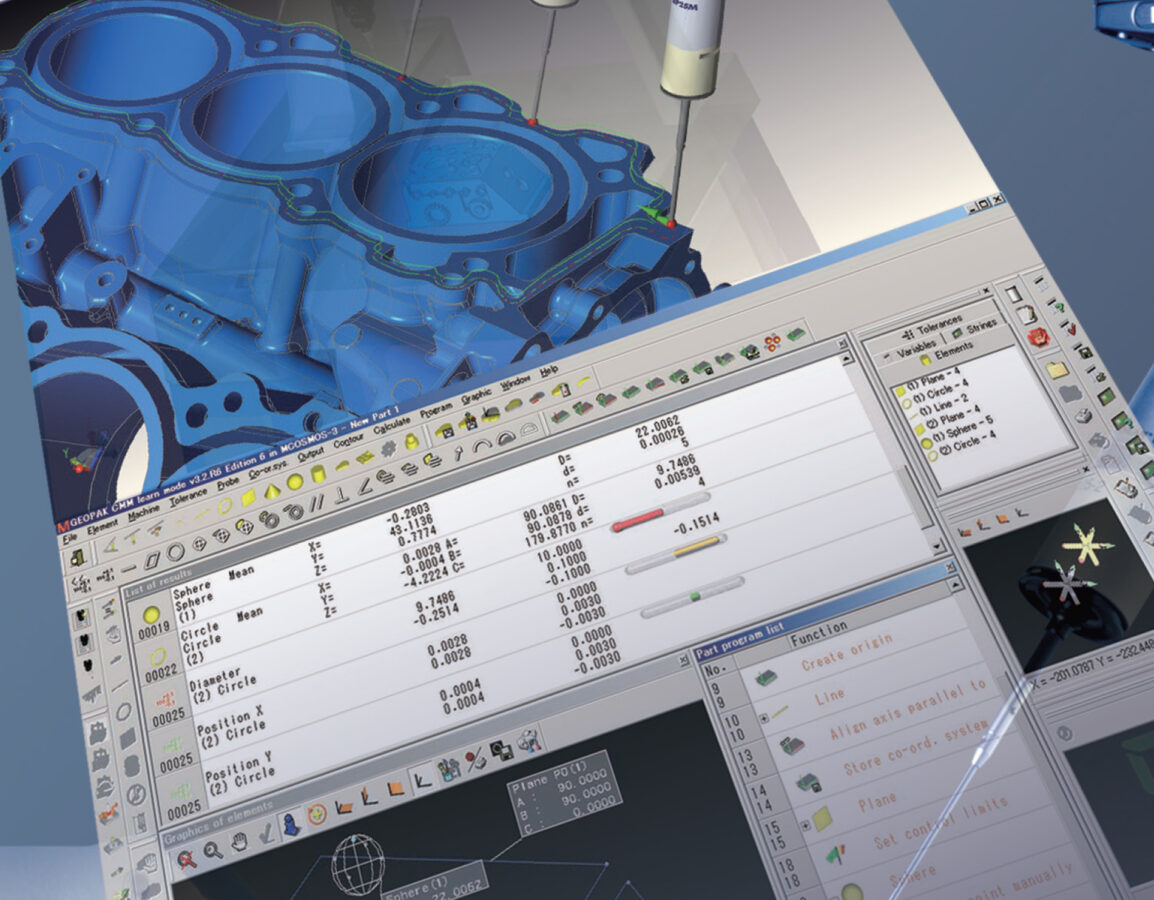Open the yellow folder icon in right toolbar
Image resolution: width=1154 pixels, height=900 pixels.
click(1056, 371)
